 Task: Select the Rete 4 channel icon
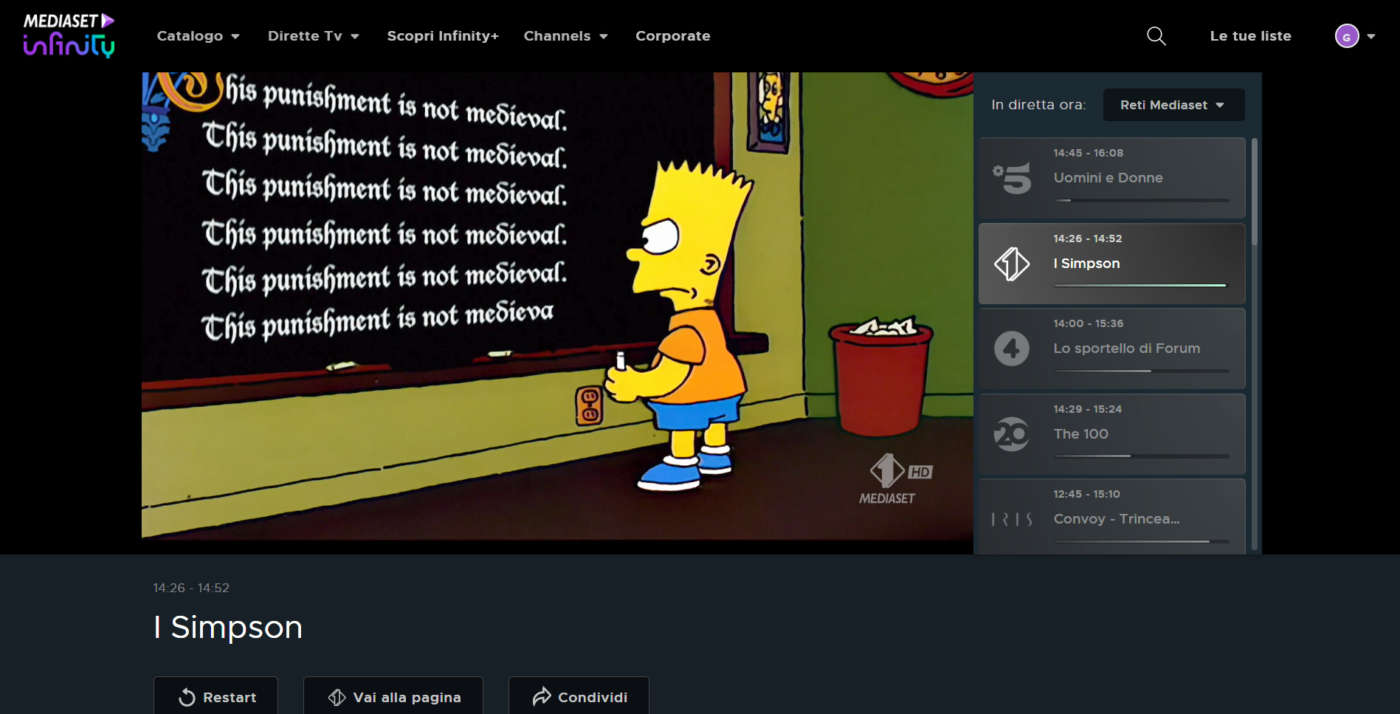[x=1013, y=348]
